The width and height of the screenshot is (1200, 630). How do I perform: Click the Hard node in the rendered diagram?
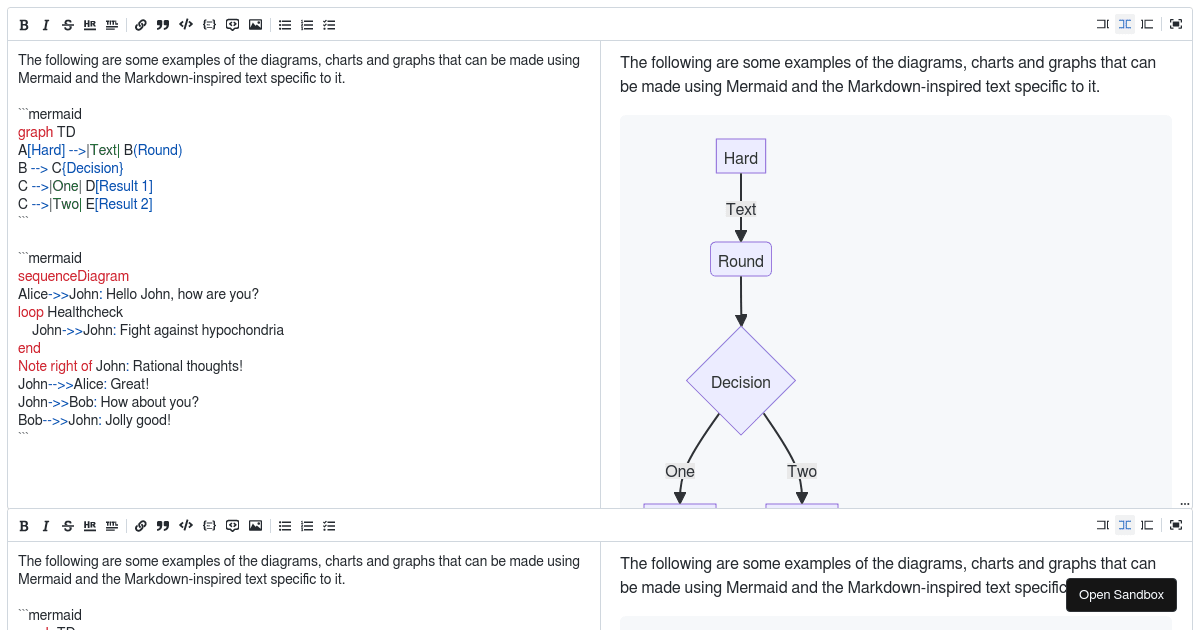tap(740, 156)
